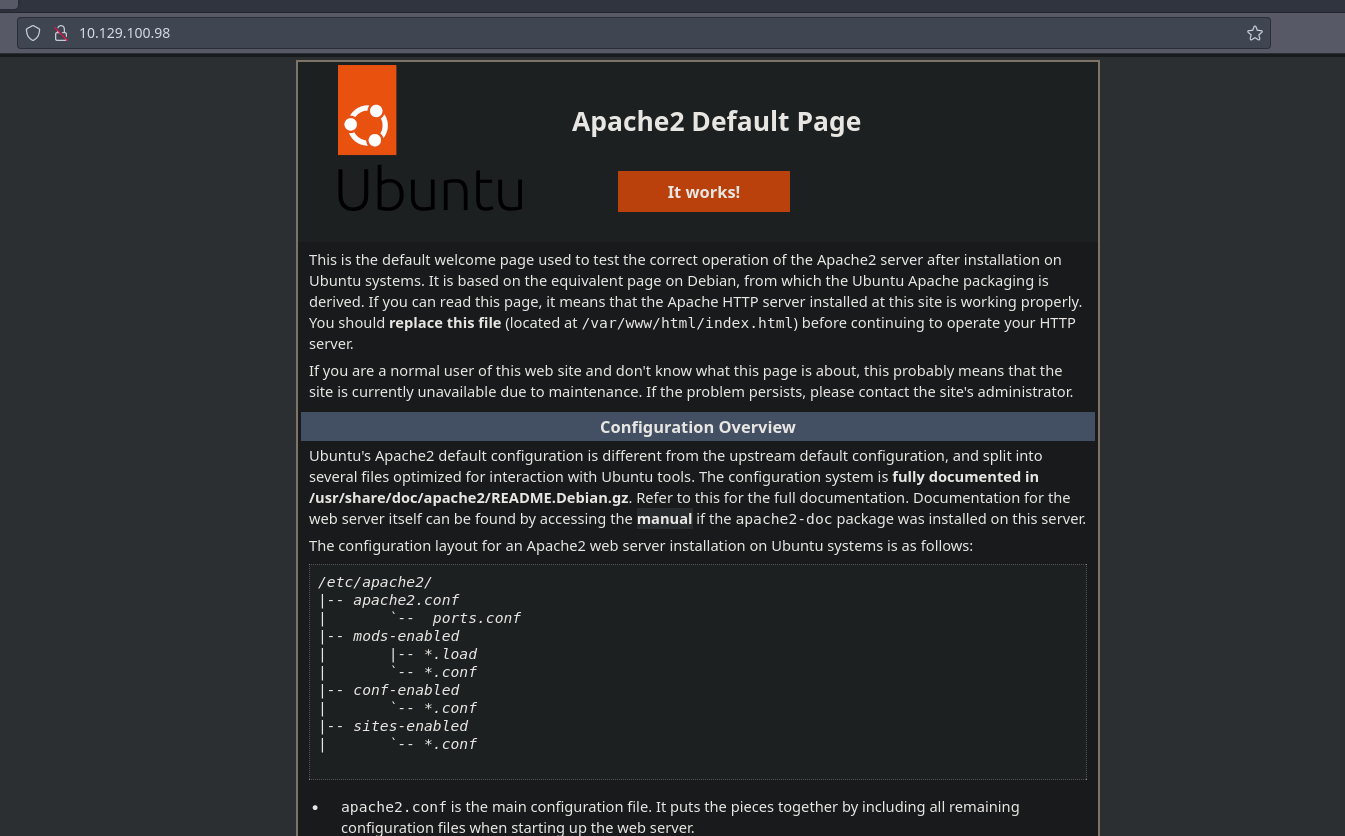
Task: Click the "apache2.conf" text in the bullet point
Action: [394, 807]
